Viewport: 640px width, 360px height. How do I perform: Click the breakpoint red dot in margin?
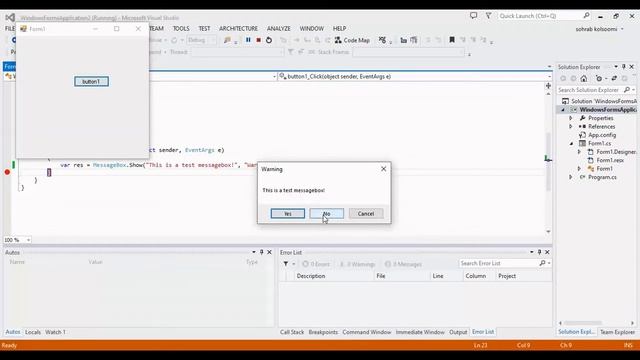(7, 172)
